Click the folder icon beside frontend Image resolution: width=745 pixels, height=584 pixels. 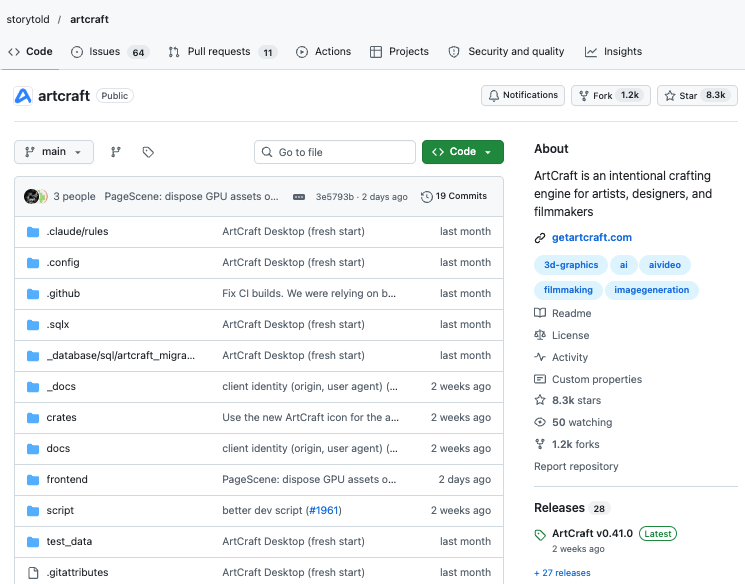33,480
